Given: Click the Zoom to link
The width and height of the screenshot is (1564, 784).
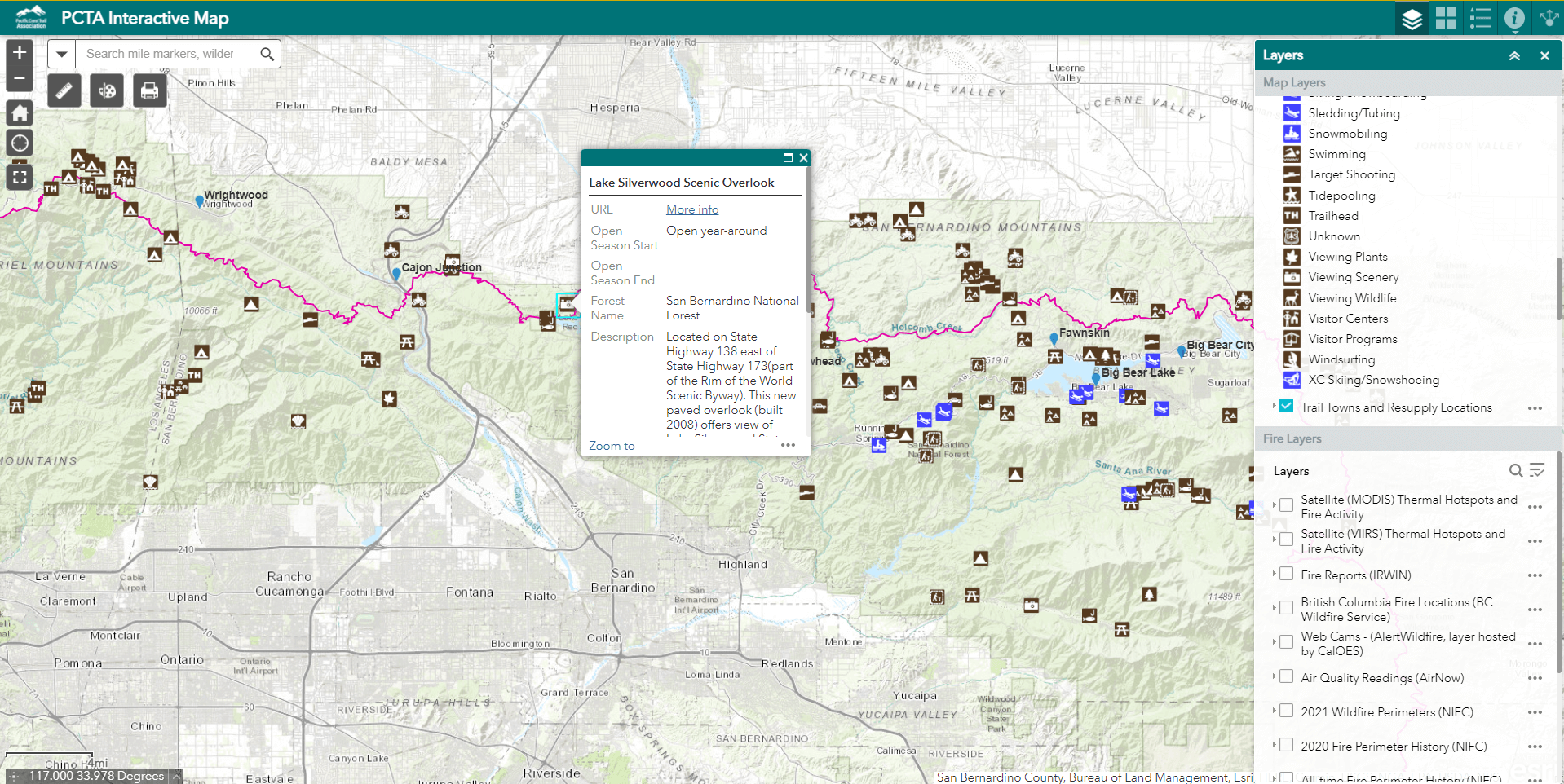Looking at the screenshot, I should point(612,446).
